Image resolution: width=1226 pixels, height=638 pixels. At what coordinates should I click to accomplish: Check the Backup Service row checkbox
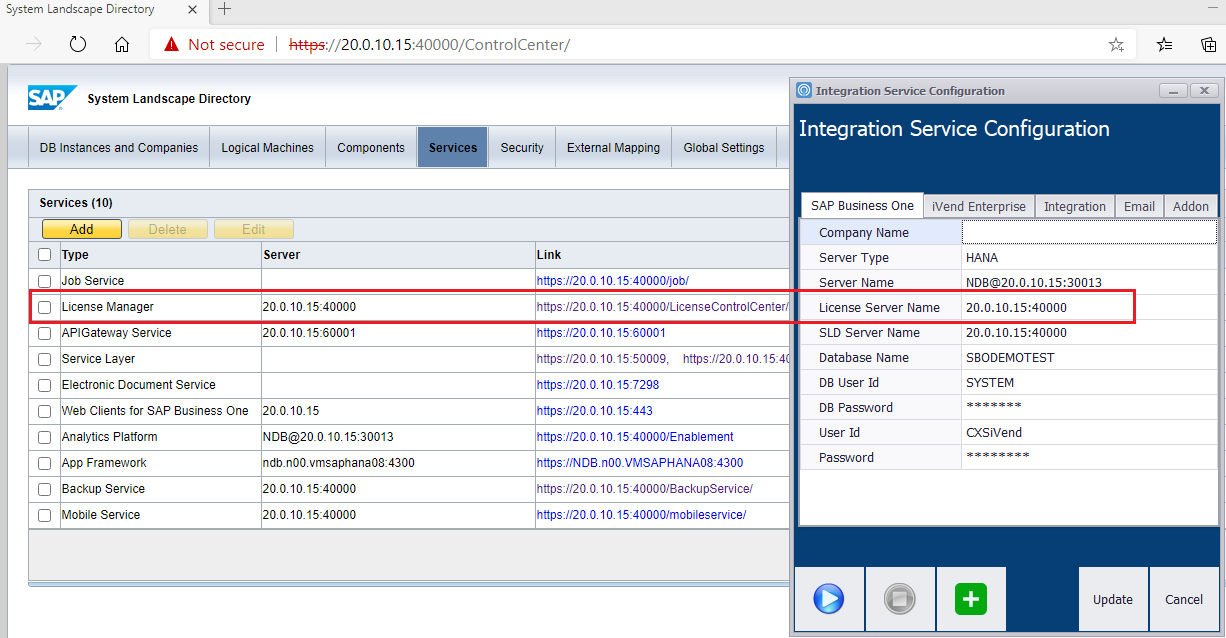tap(44, 489)
